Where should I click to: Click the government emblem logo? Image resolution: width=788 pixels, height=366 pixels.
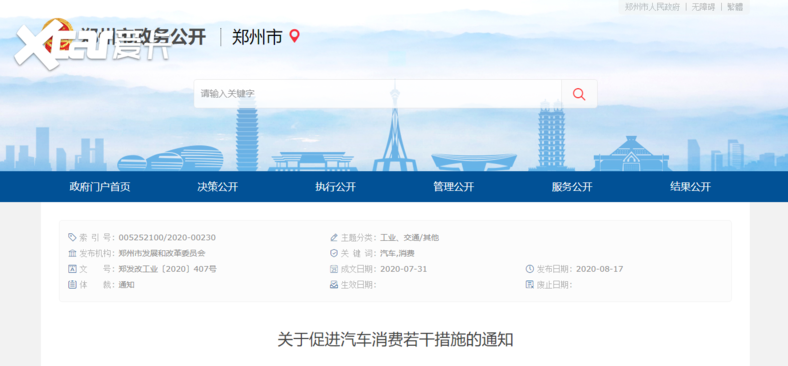(57, 36)
